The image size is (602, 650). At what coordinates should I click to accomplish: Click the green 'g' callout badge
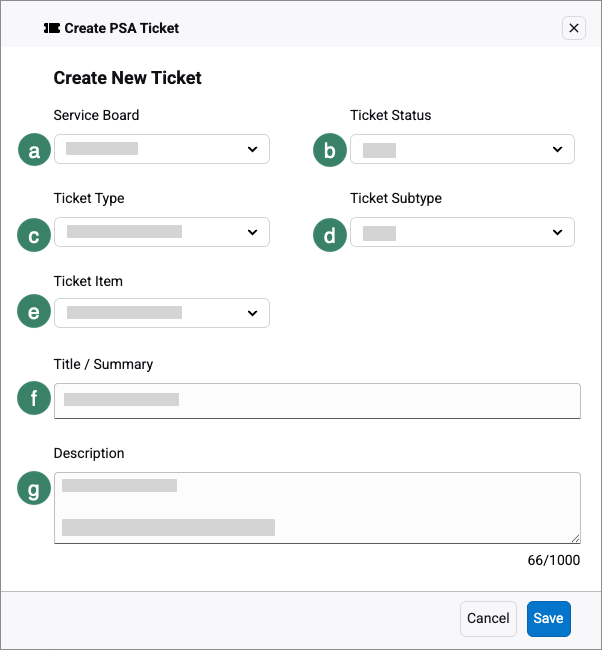pyautogui.click(x=35, y=489)
